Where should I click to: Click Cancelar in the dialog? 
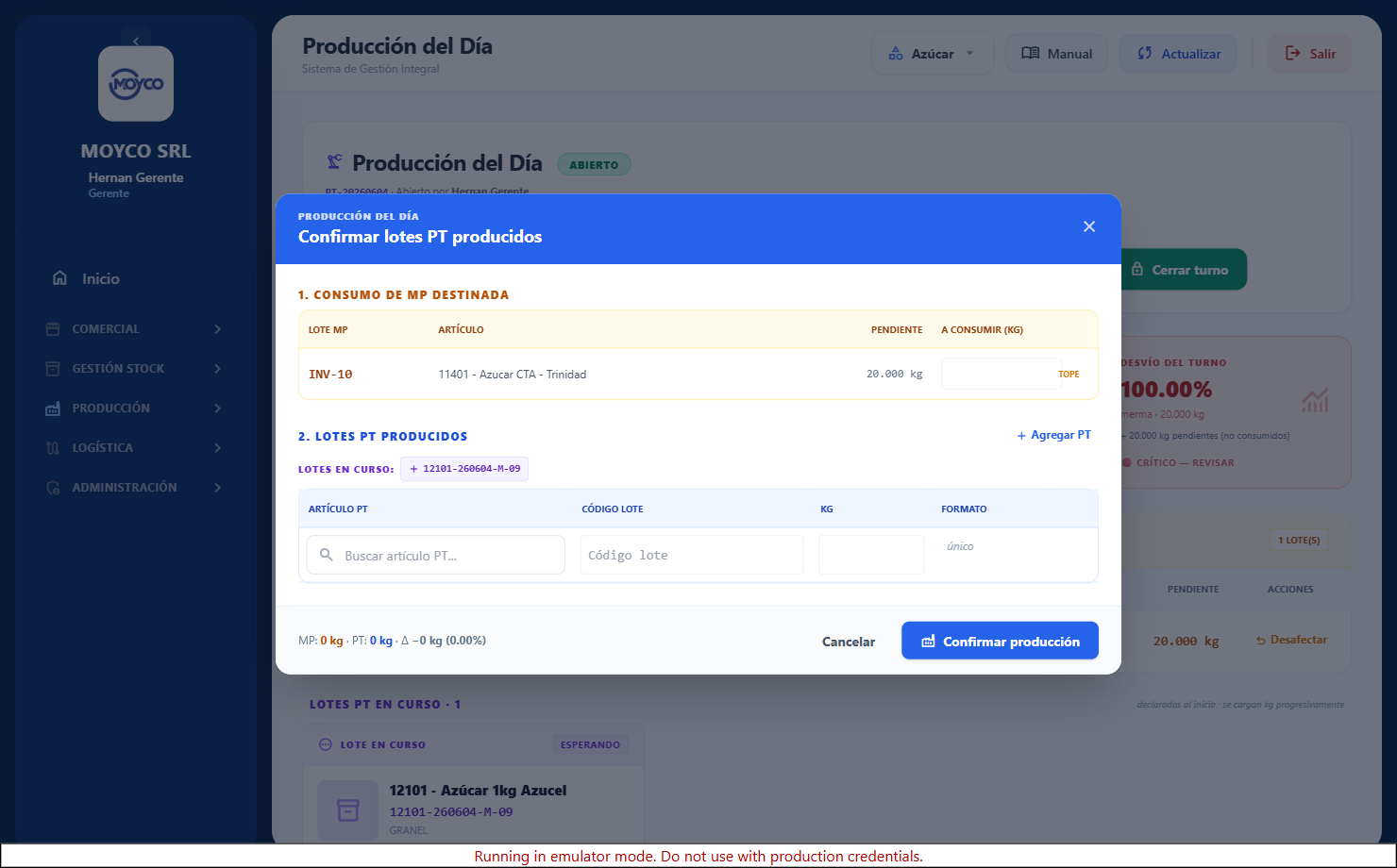pyautogui.click(x=849, y=642)
